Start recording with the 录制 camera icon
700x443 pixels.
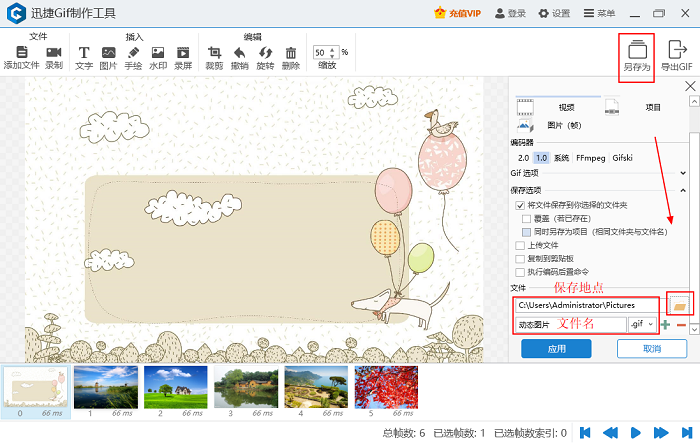coord(54,52)
